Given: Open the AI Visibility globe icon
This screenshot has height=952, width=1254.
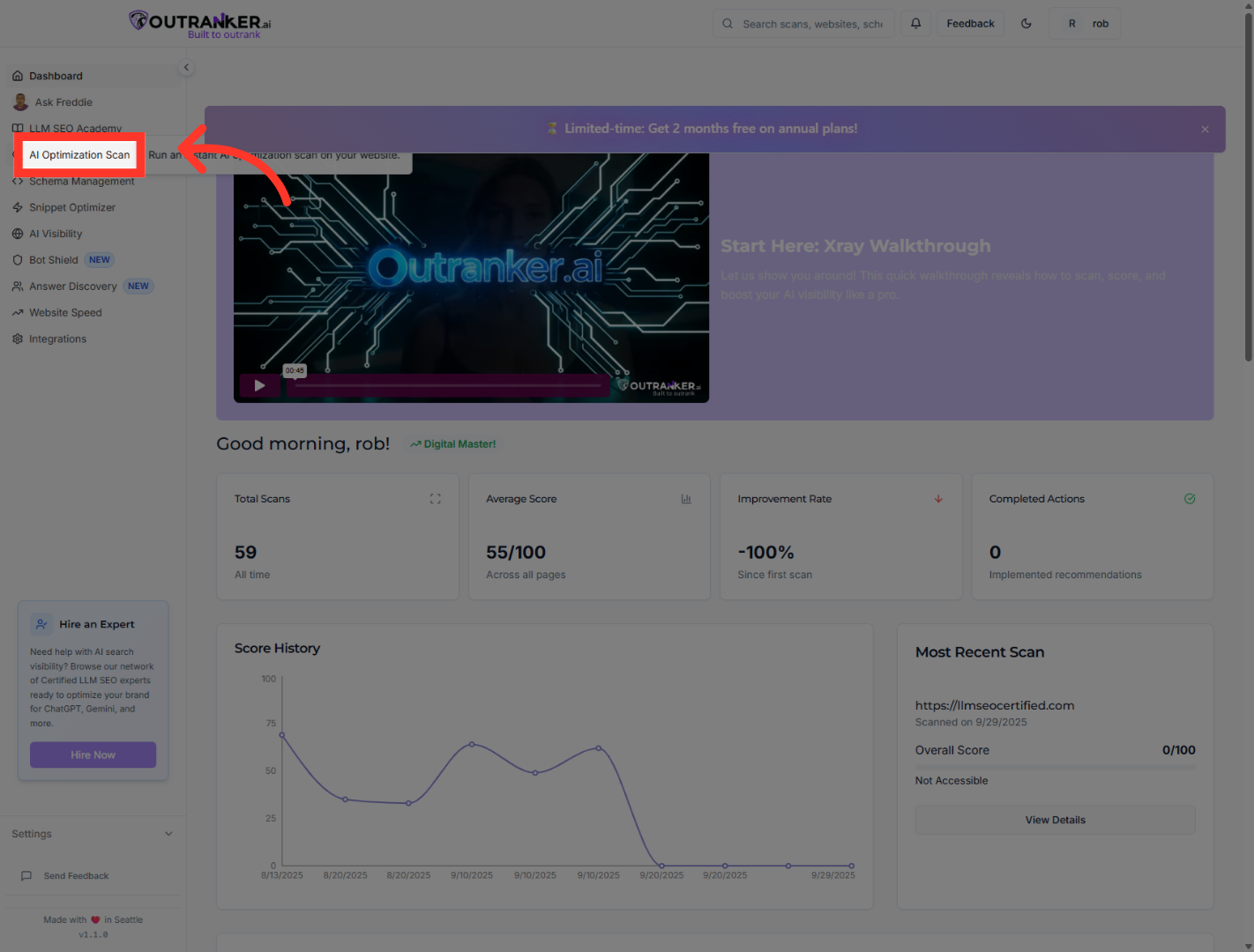Looking at the screenshot, I should click(19, 233).
